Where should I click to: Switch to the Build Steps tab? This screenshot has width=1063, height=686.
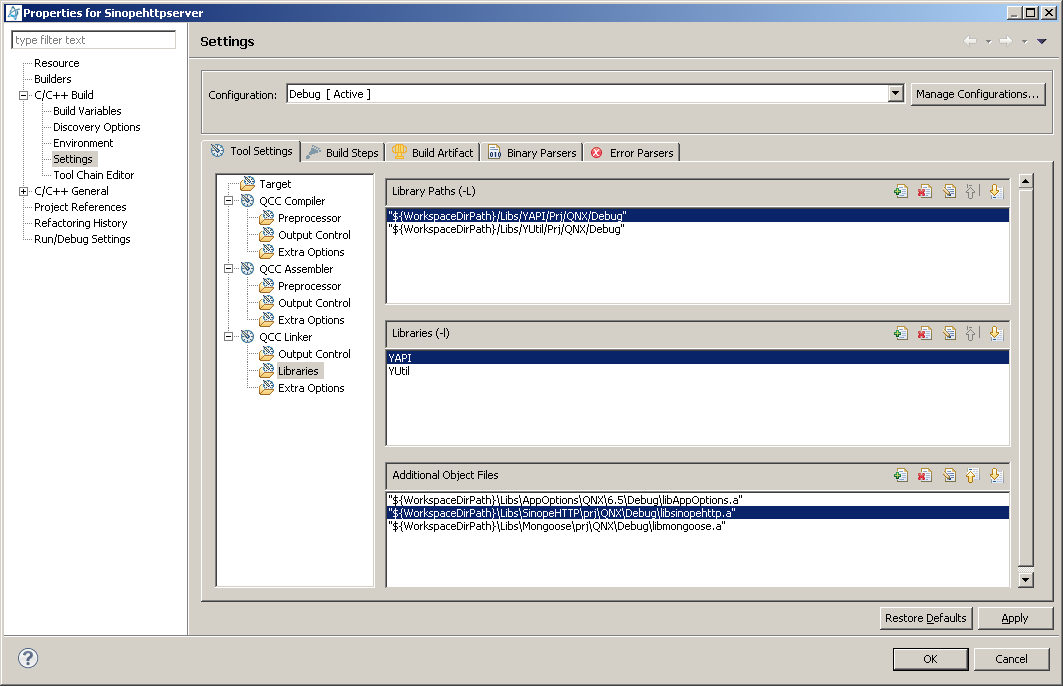coord(342,153)
